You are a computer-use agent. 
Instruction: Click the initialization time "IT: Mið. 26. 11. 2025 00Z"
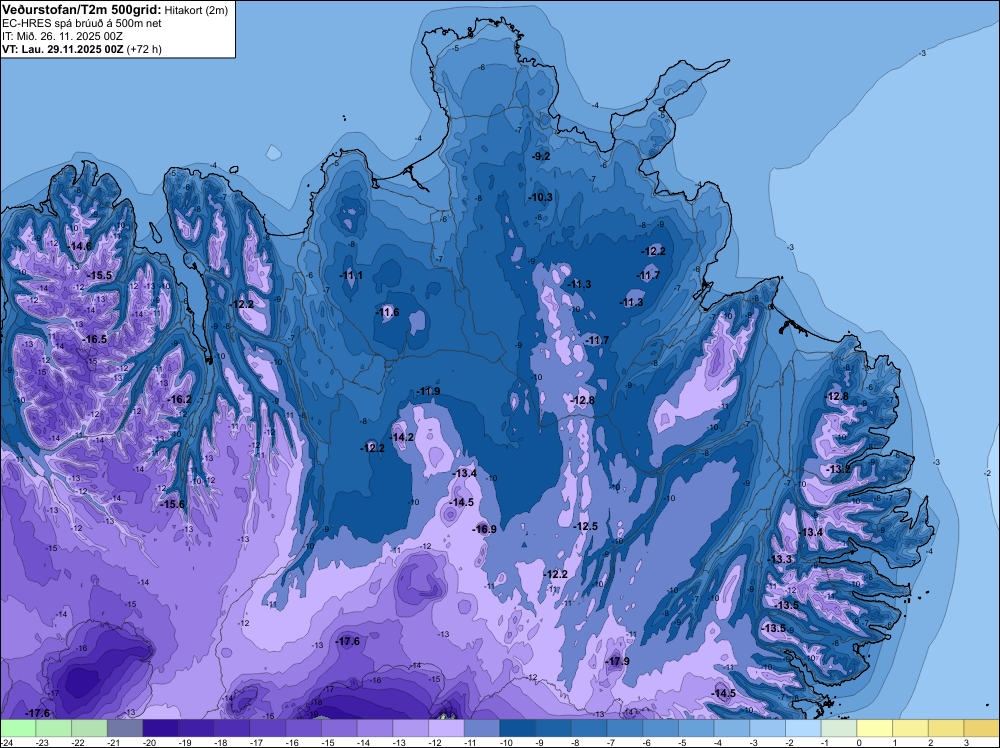tap(62, 36)
